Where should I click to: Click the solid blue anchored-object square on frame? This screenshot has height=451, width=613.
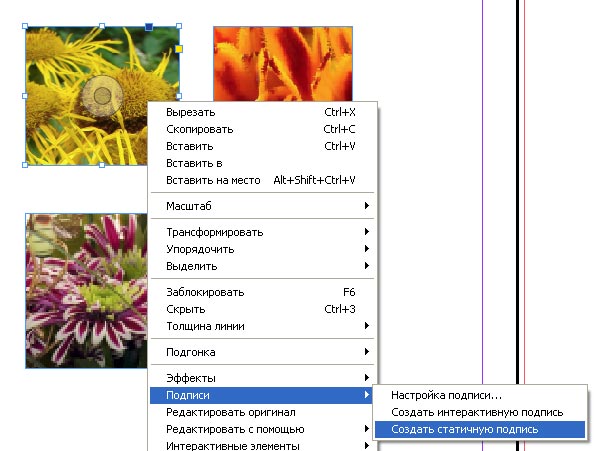[x=149, y=27]
